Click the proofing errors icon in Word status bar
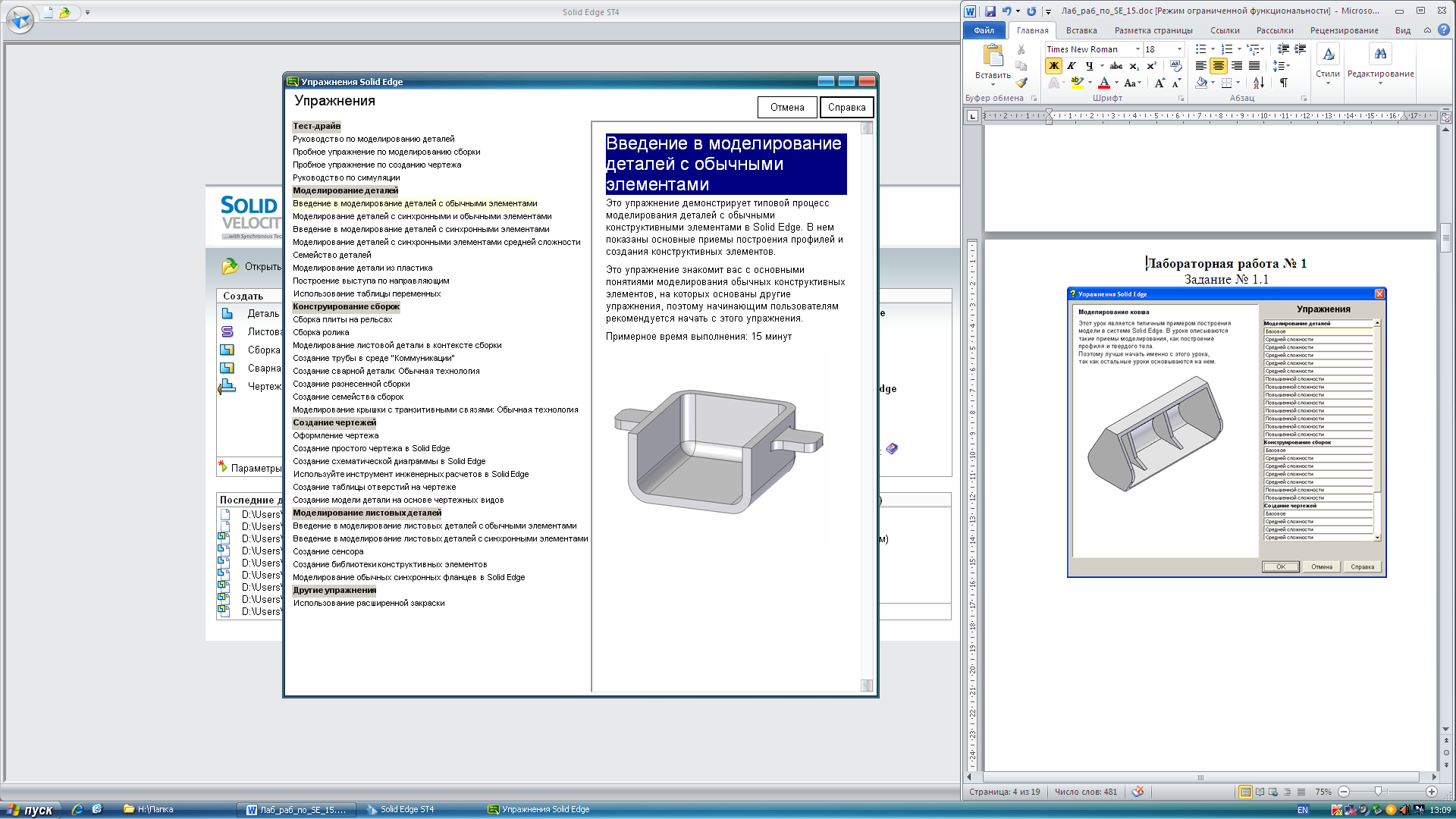 [1137, 792]
